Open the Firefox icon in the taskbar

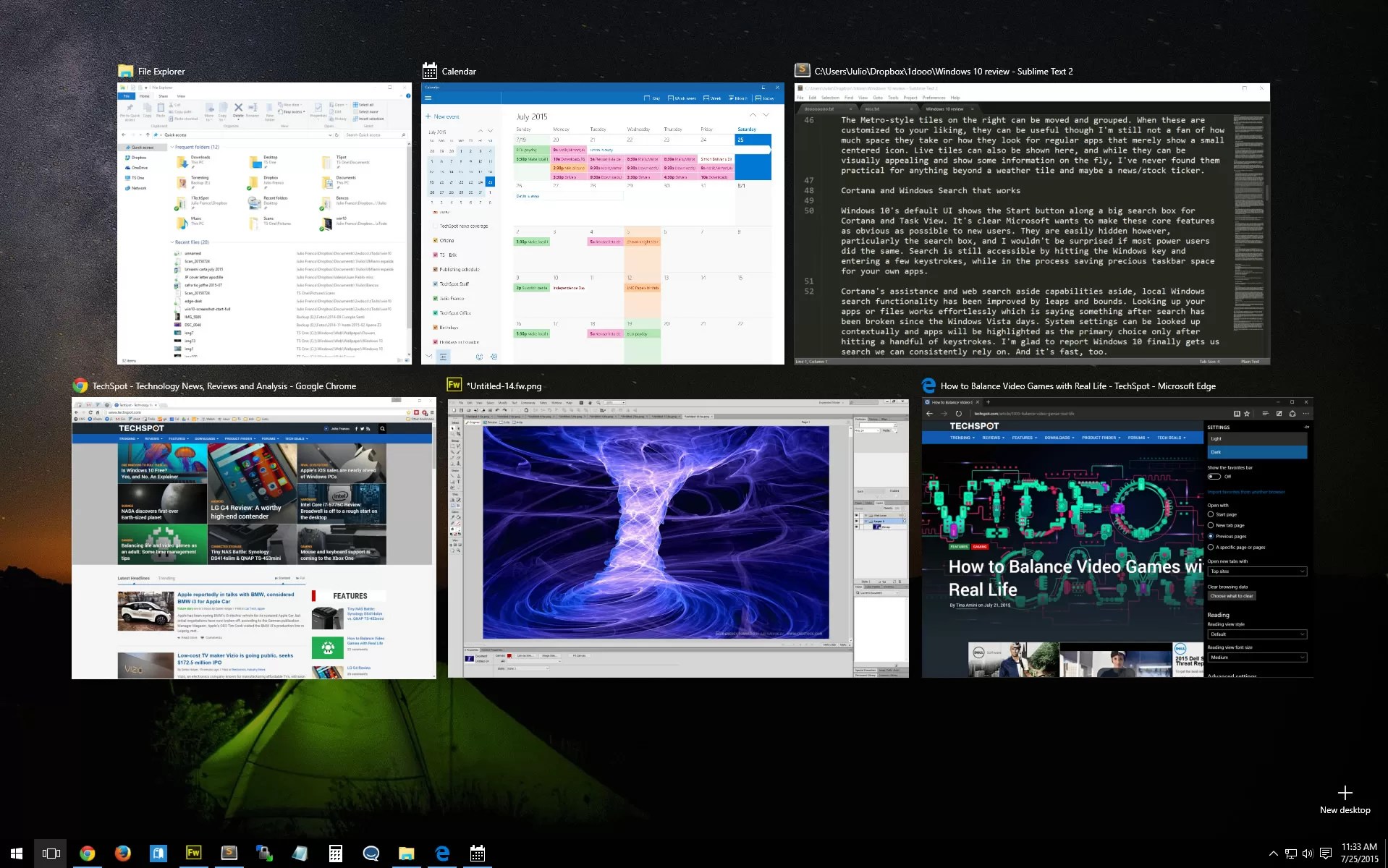pos(122,853)
